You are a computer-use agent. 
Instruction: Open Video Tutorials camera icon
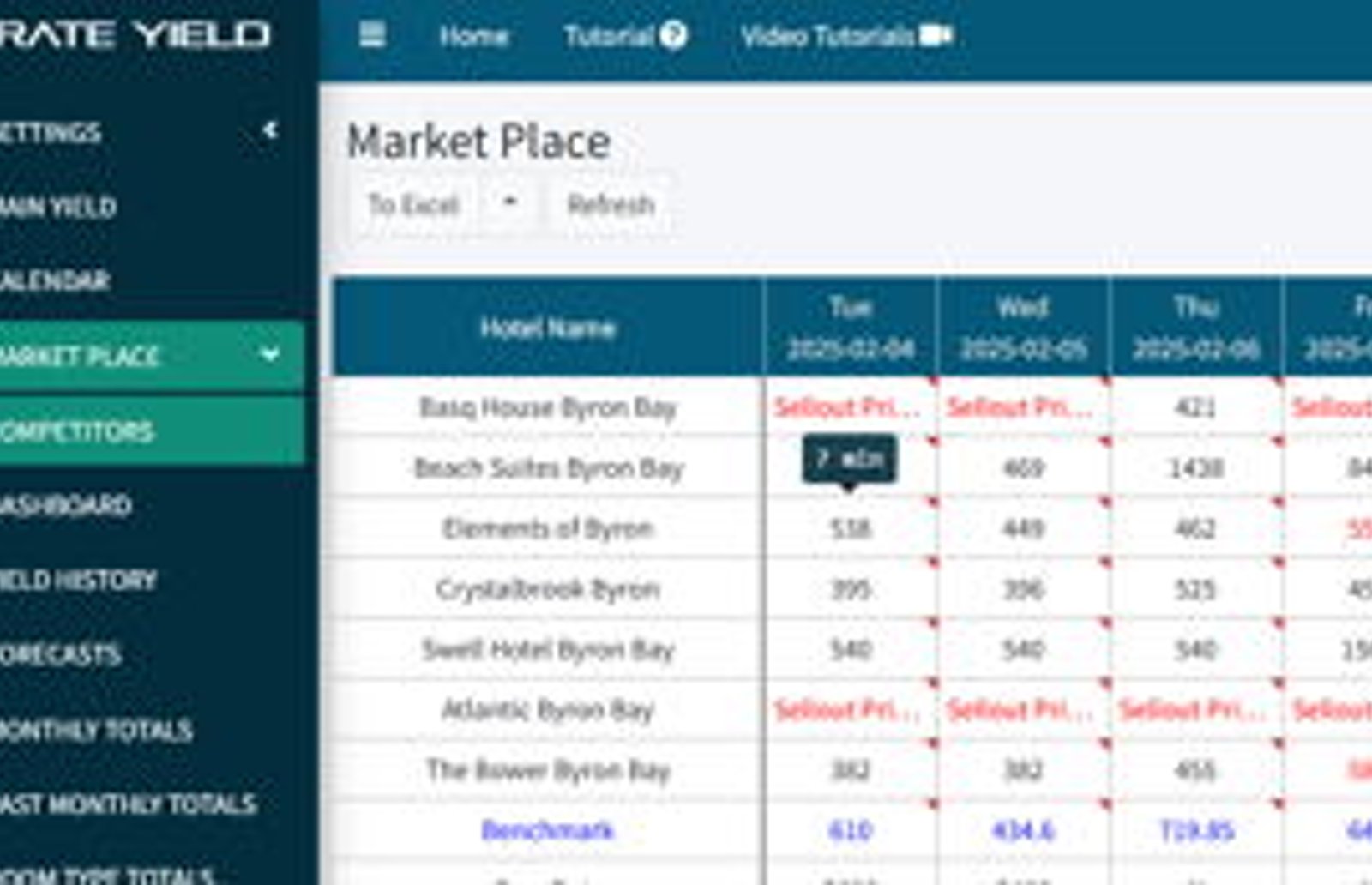[936, 36]
